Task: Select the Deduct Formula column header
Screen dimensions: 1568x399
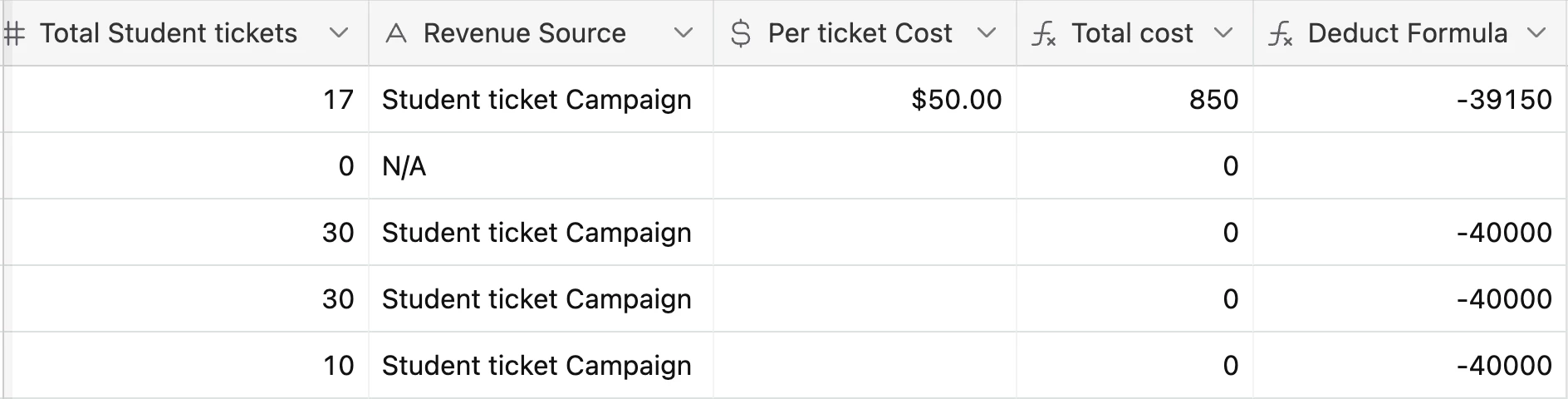Action: pyautogui.click(x=1407, y=33)
